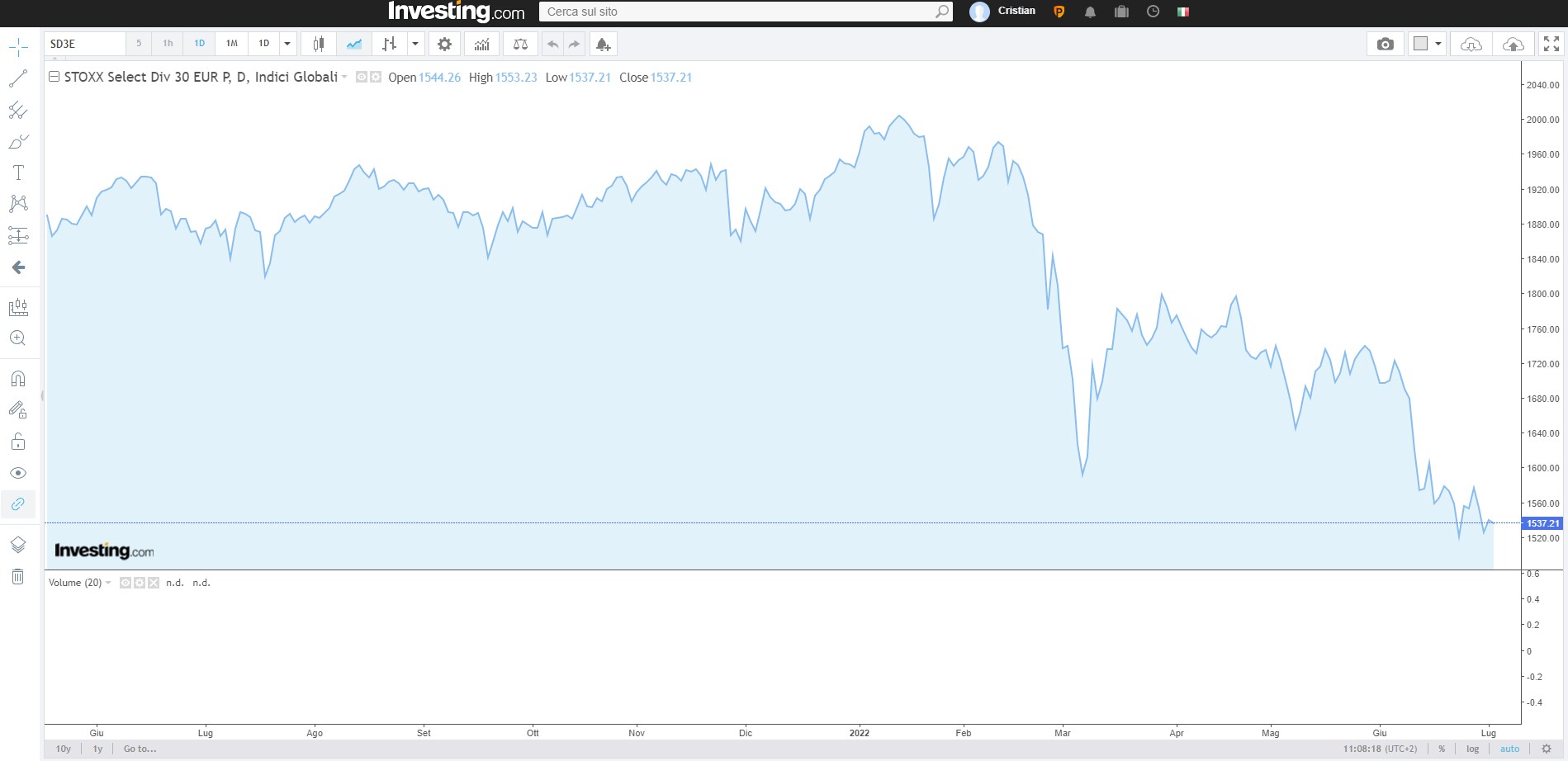Select the area chart style
The height and width of the screenshot is (761, 1568).
(354, 44)
